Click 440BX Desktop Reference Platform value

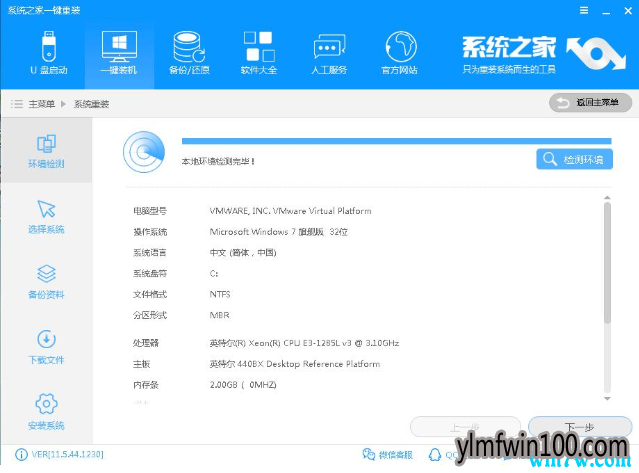tap(295, 364)
